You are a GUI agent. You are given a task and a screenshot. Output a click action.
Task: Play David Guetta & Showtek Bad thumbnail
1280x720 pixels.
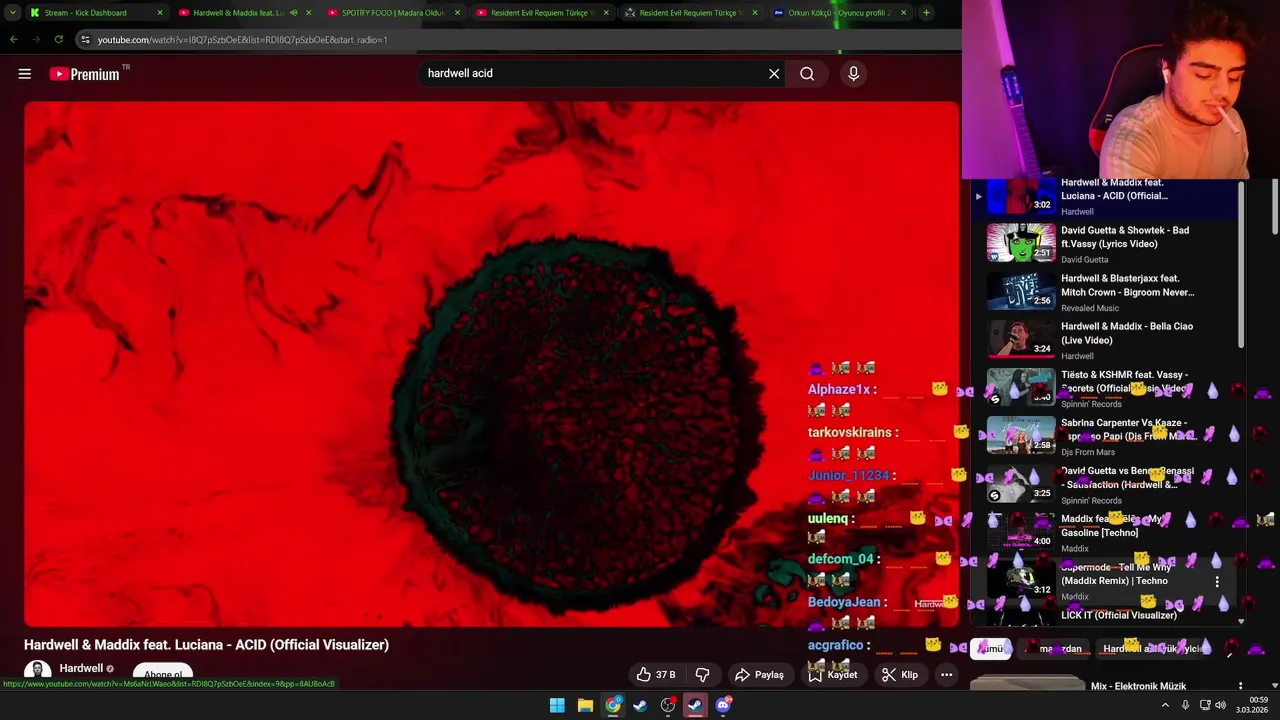coord(1021,242)
